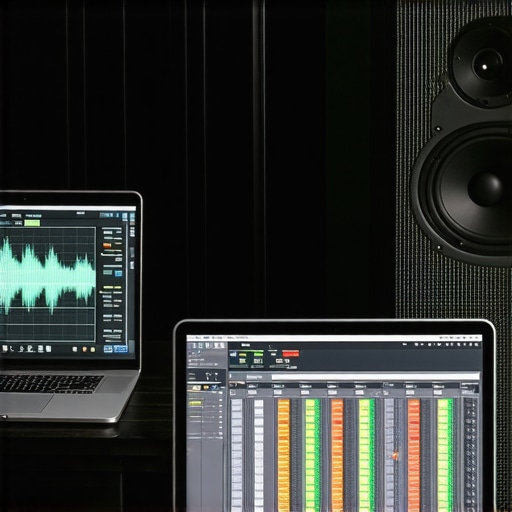Click the leftmost orange level meter in mixer
This screenshot has width=512, height=512.
pos(284,455)
